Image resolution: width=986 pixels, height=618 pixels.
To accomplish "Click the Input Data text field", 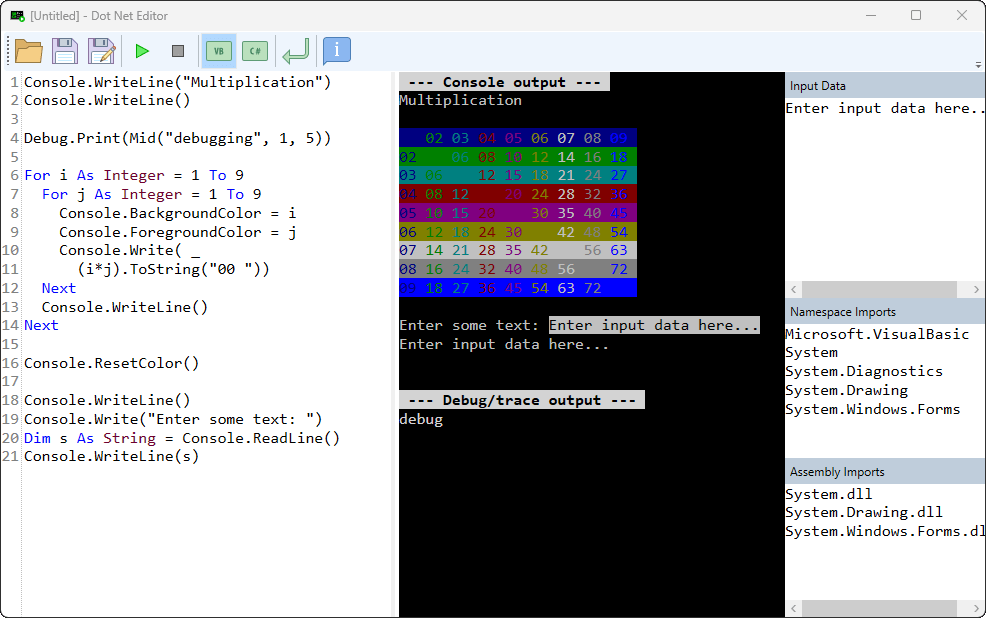I will click(885, 190).
